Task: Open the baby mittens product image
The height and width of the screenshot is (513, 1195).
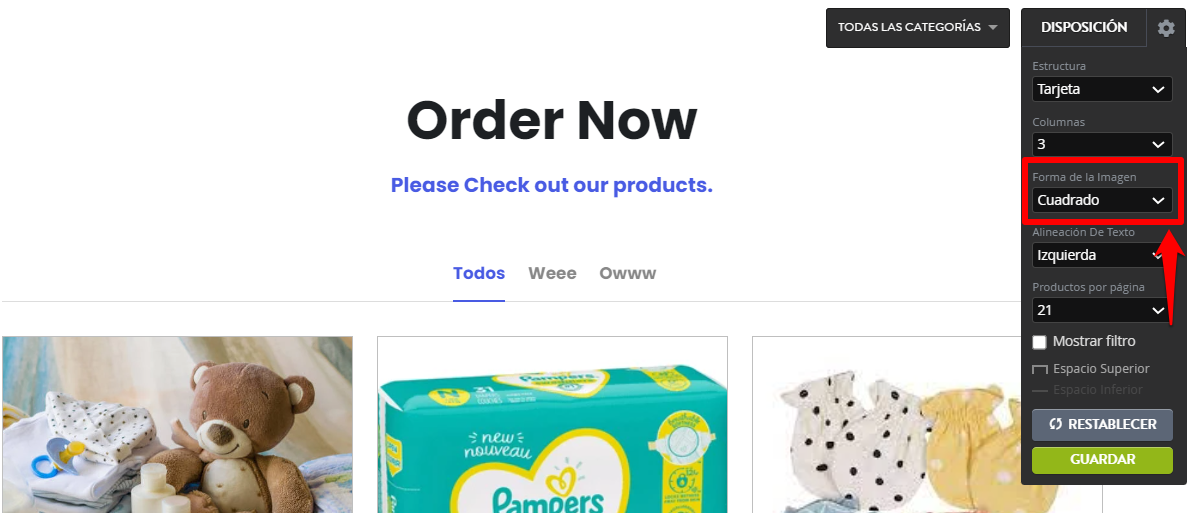Action: click(x=886, y=425)
